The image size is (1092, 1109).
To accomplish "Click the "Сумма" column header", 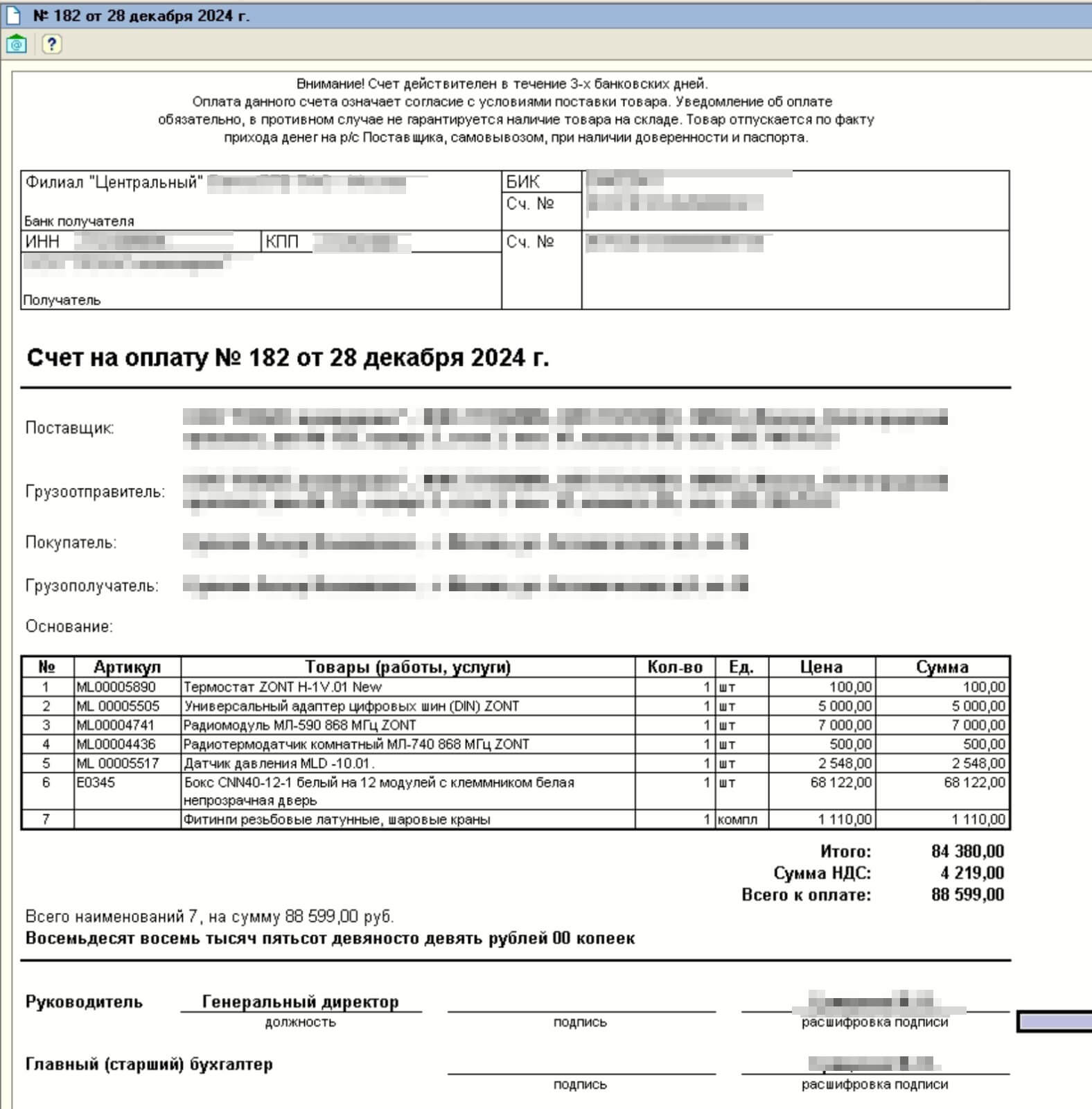I will point(942,667).
